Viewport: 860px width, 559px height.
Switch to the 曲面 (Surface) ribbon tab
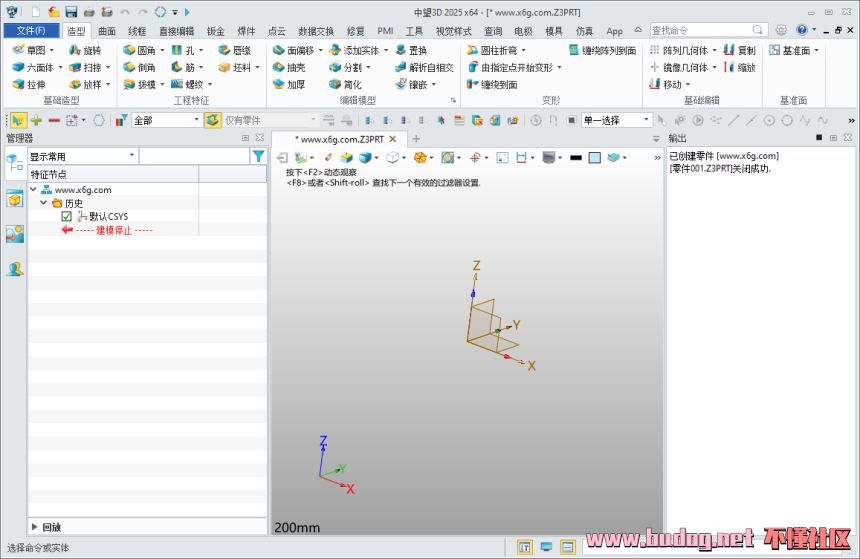pos(107,31)
